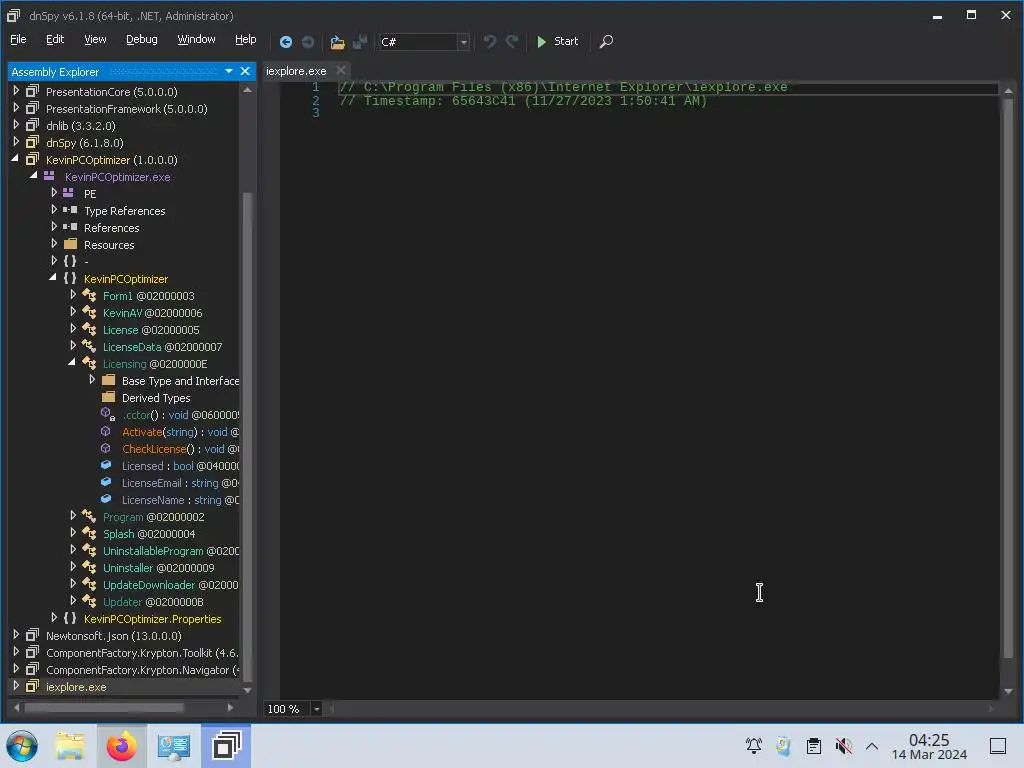Open the Assembly Explorer panel options dropdown arrow

(x=229, y=71)
